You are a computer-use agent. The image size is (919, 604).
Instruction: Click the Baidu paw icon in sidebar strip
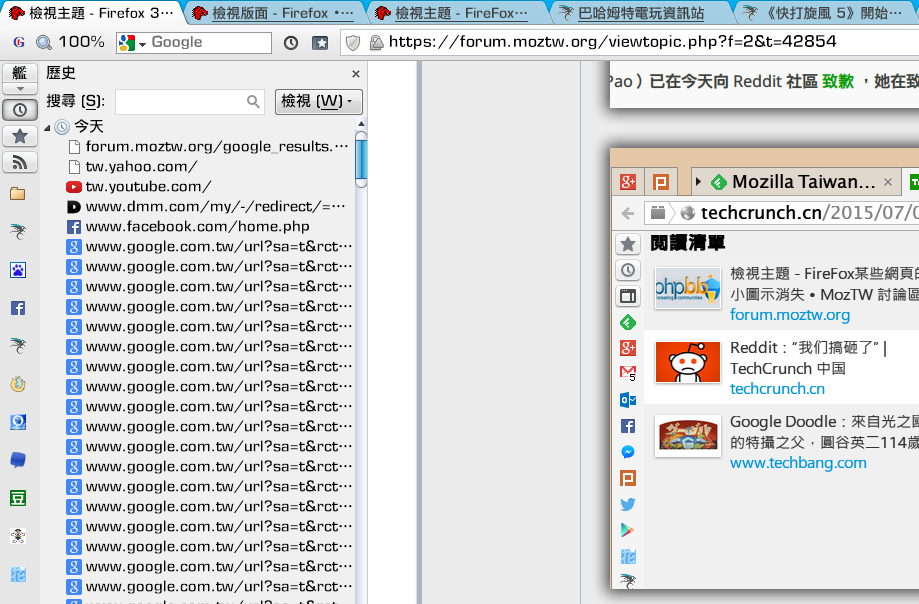click(x=18, y=270)
